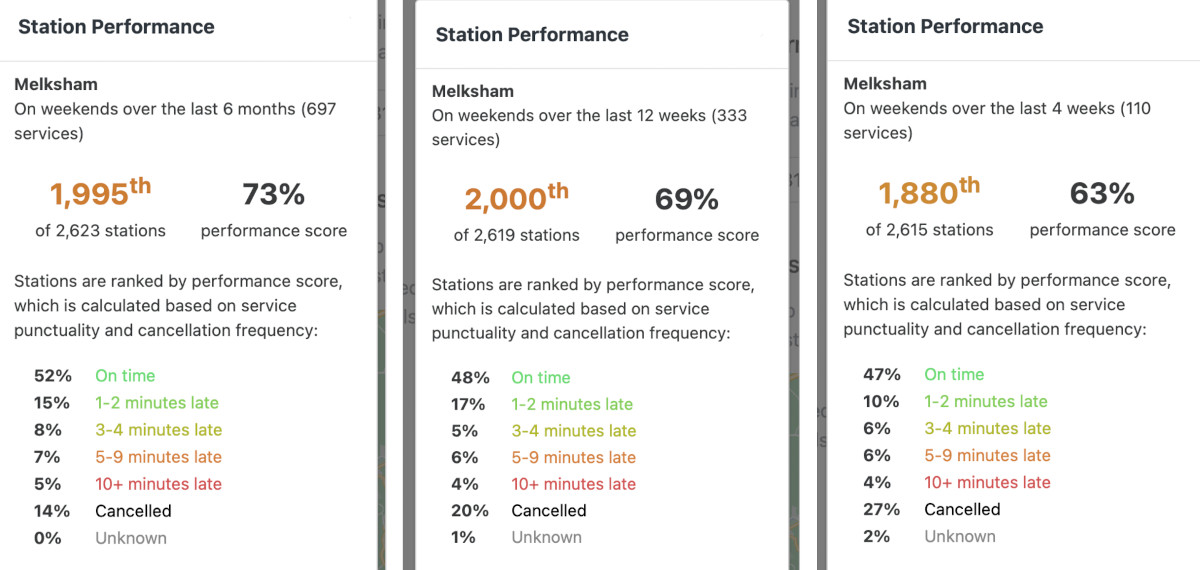This screenshot has width=1200, height=570.
Task: Select the 14% Cancelled entry
Action: 133,511
